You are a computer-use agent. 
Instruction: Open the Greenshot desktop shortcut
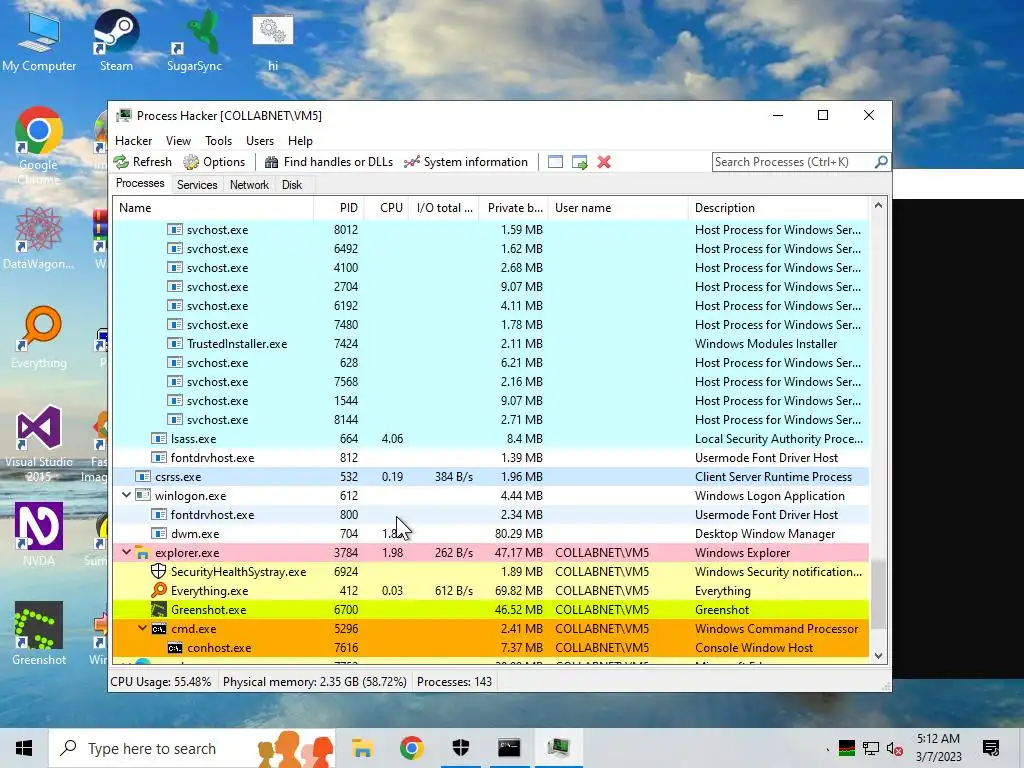39,633
